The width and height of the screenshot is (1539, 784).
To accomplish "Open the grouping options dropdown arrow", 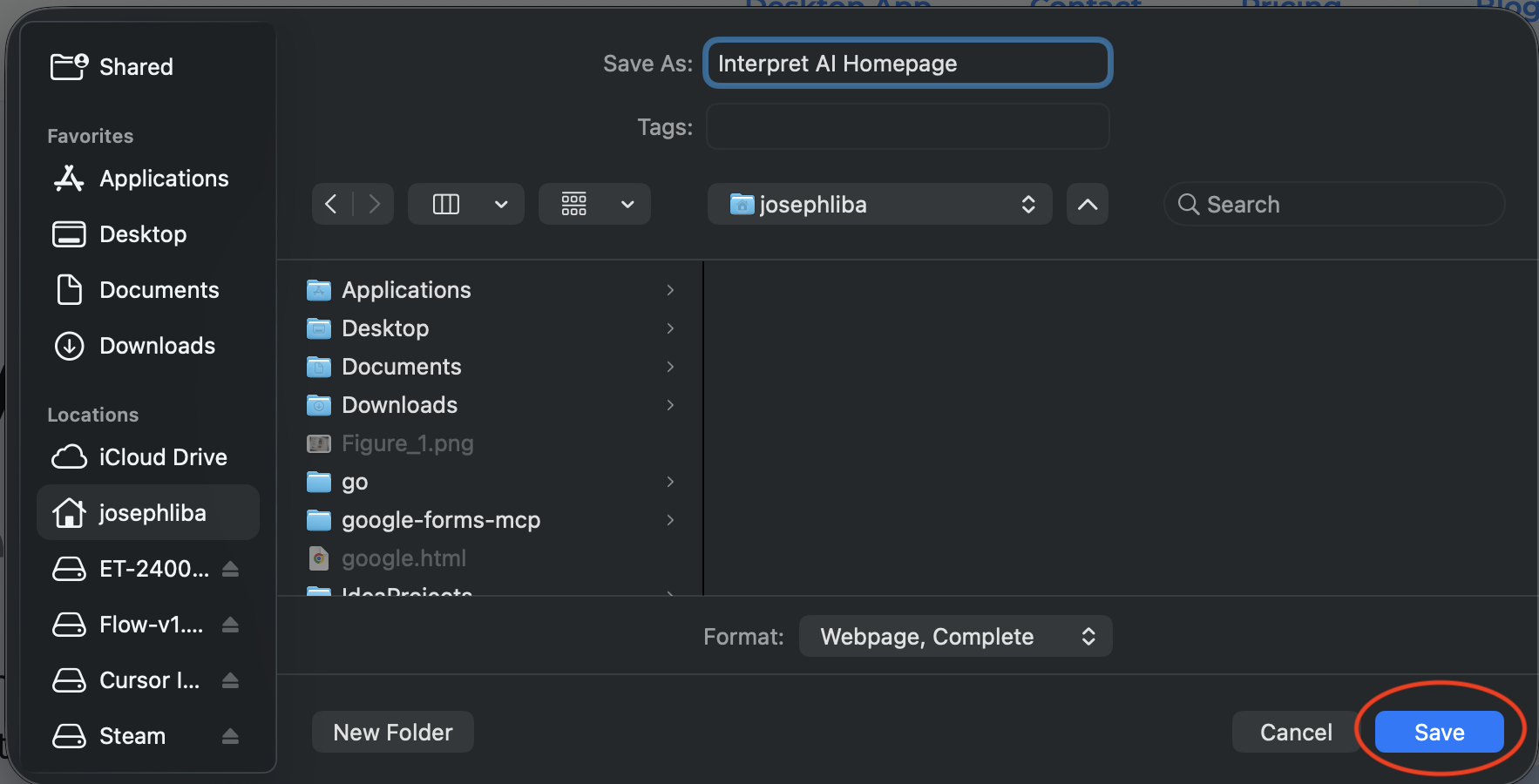I will 627,204.
